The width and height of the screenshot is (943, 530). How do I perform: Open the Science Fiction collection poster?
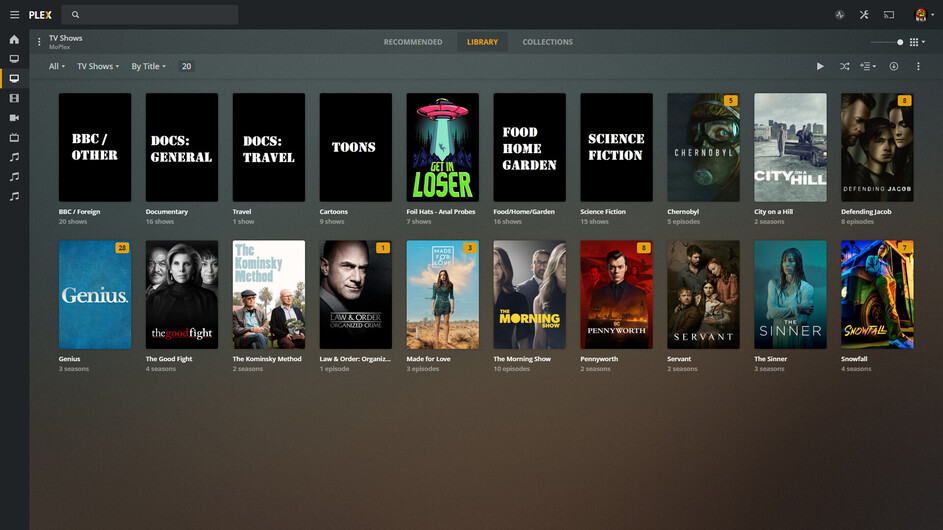point(616,147)
